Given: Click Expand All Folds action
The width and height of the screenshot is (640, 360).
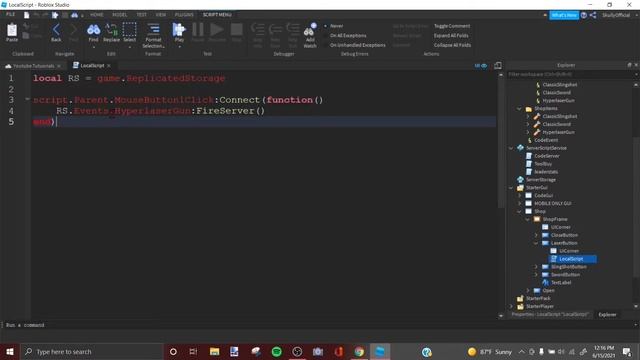Looking at the screenshot, I should pos(451,36).
